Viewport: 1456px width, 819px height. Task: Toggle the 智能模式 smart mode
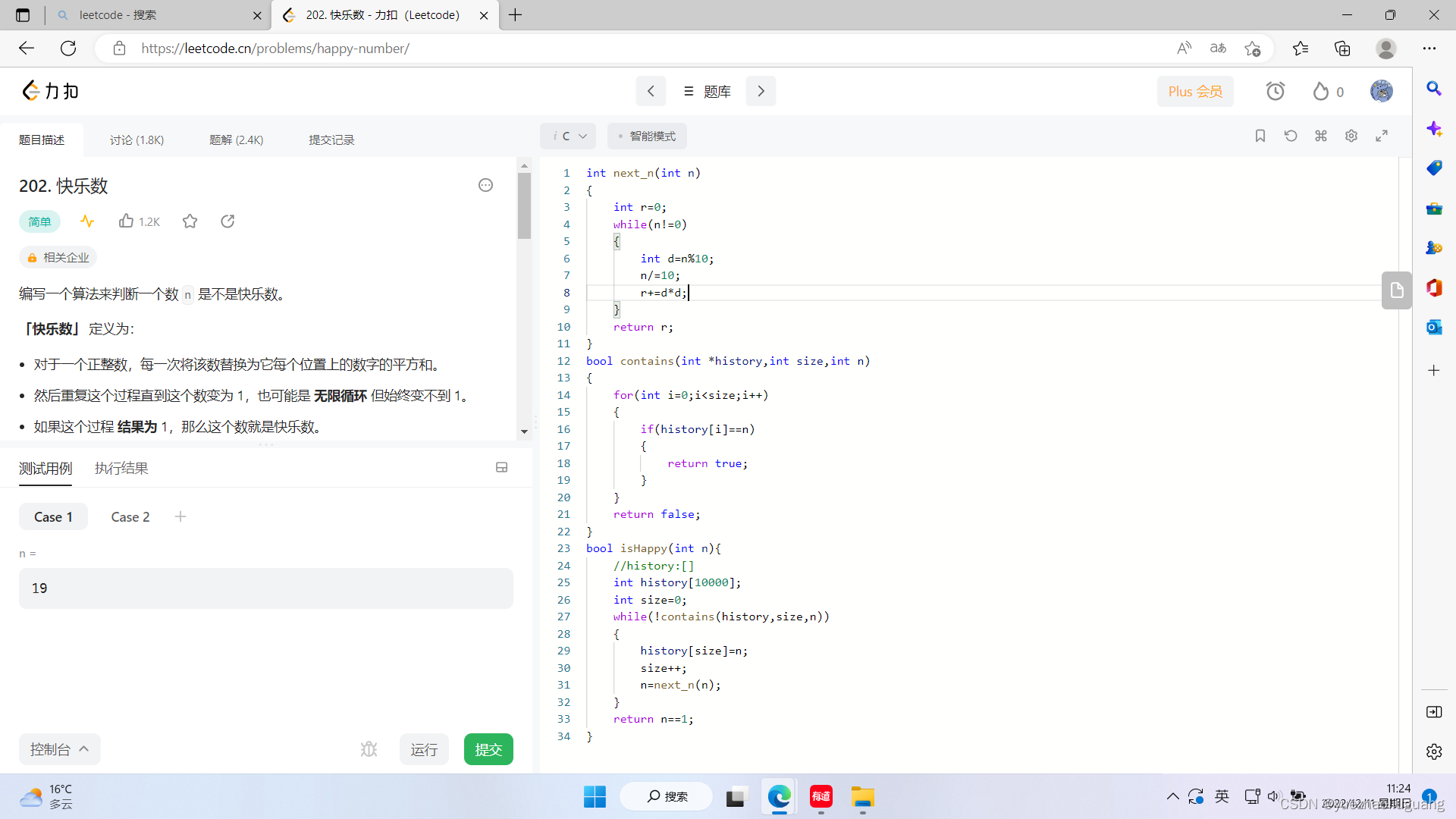(x=647, y=136)
